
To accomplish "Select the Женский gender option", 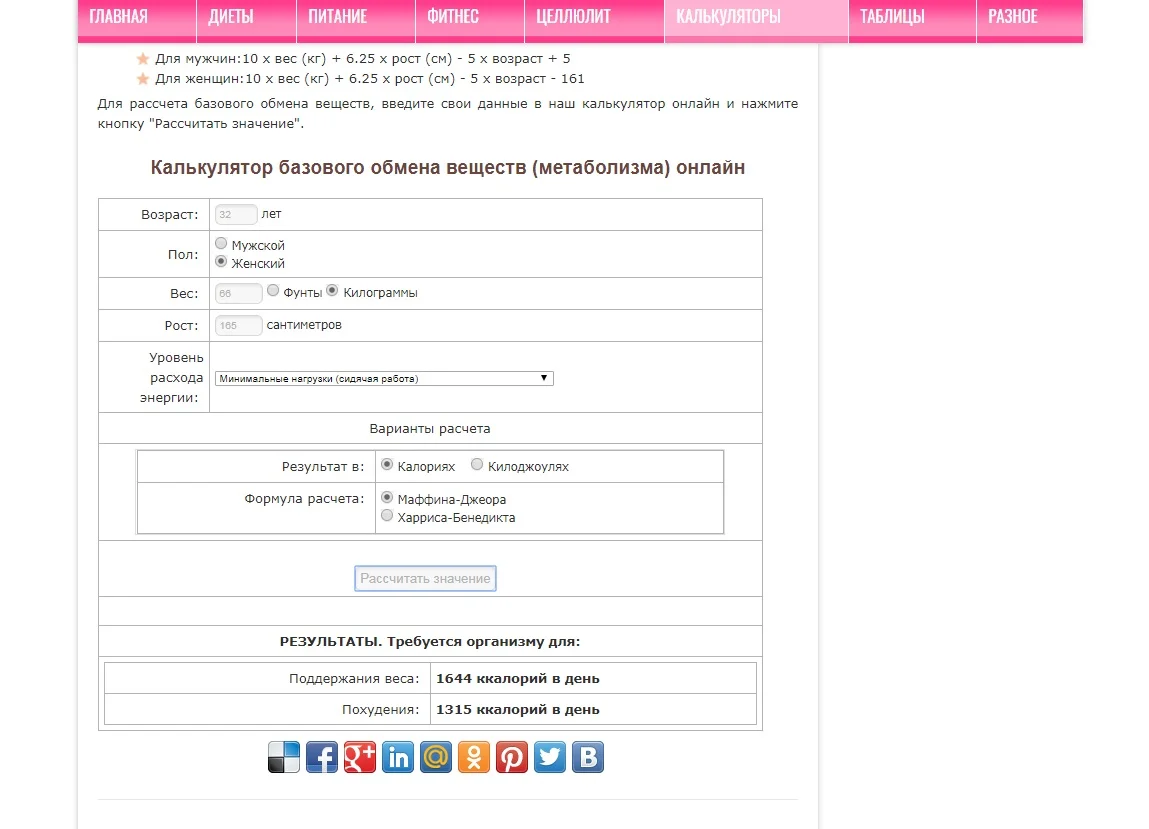I will tap(221, 262).
